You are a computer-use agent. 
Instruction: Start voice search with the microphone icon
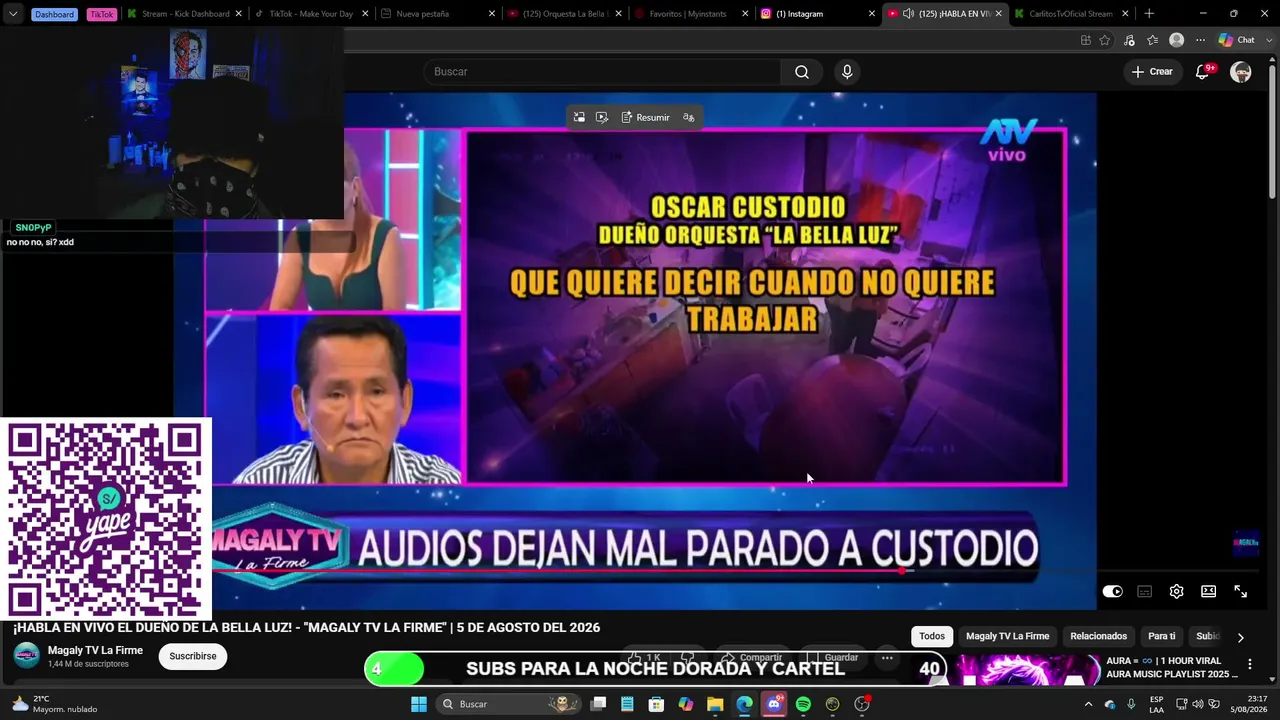tap(847, 72)
